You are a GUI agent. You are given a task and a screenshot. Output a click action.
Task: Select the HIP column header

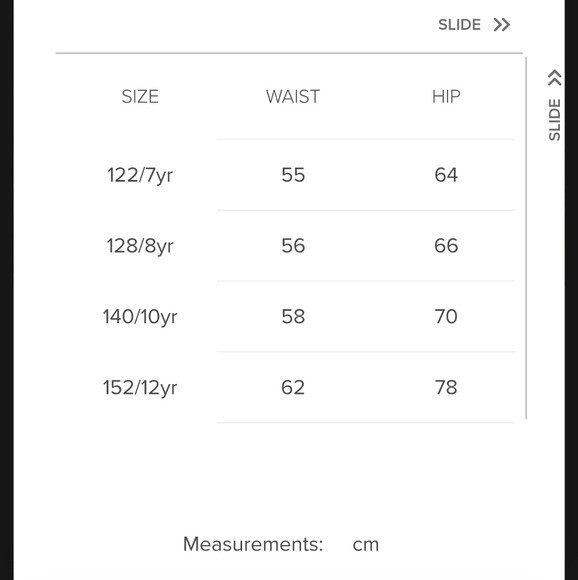point(446,97)
